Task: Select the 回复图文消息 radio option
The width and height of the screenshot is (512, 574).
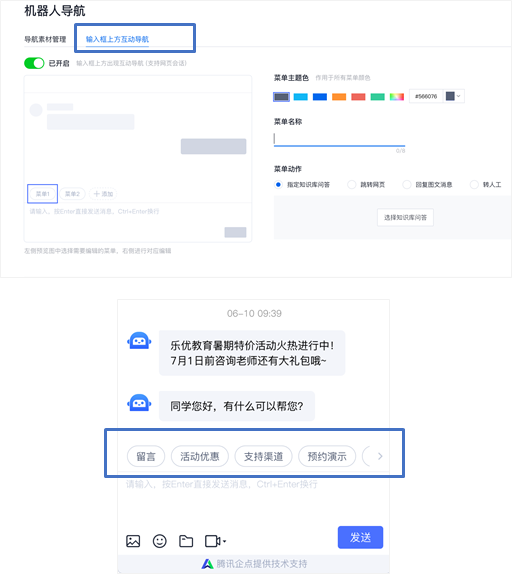Action: click(x=407, y=184)
